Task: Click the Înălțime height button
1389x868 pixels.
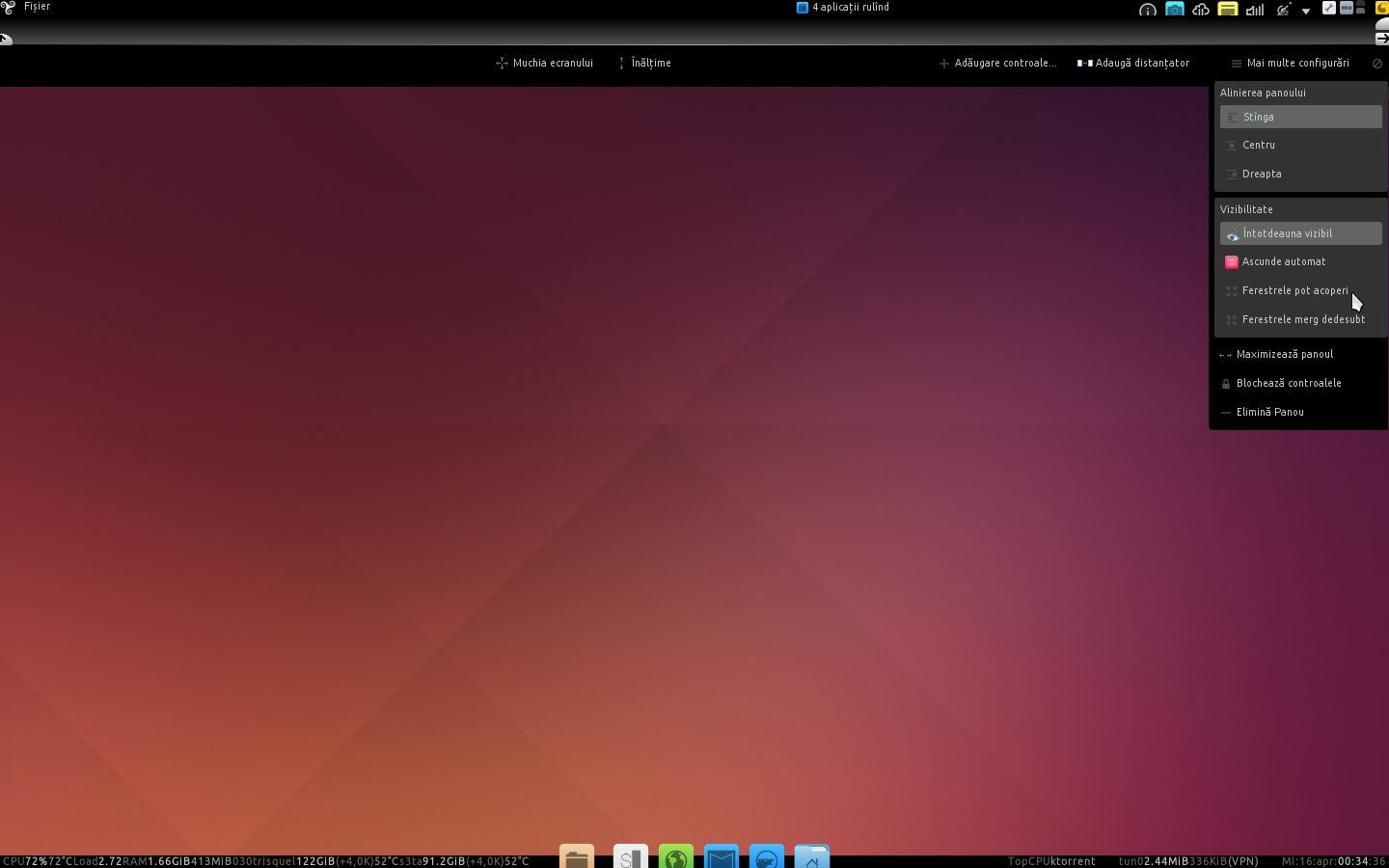Action: pyautogui.click(x=644, y=63)
